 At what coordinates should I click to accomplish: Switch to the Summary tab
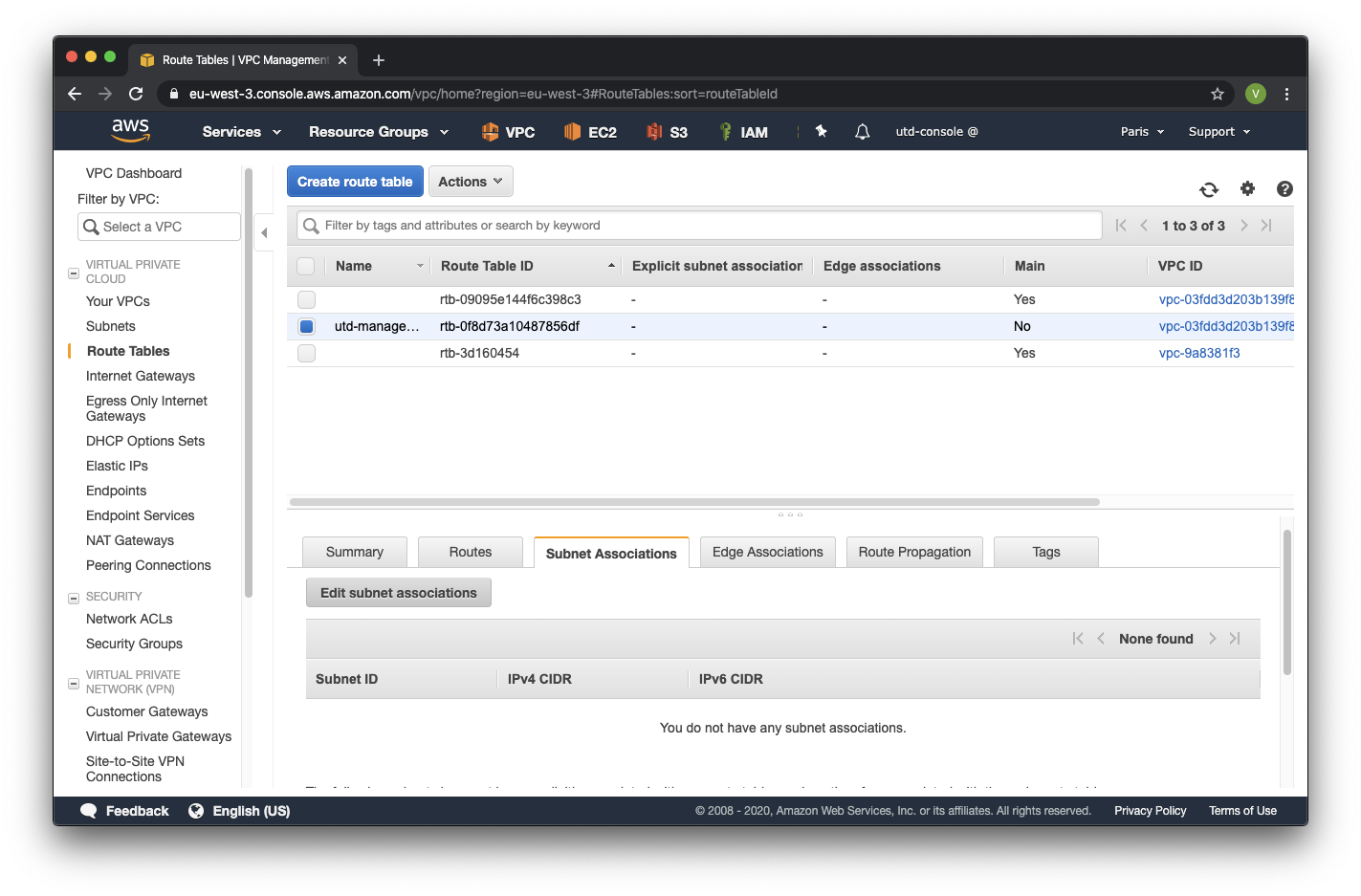tap(355, 552)
